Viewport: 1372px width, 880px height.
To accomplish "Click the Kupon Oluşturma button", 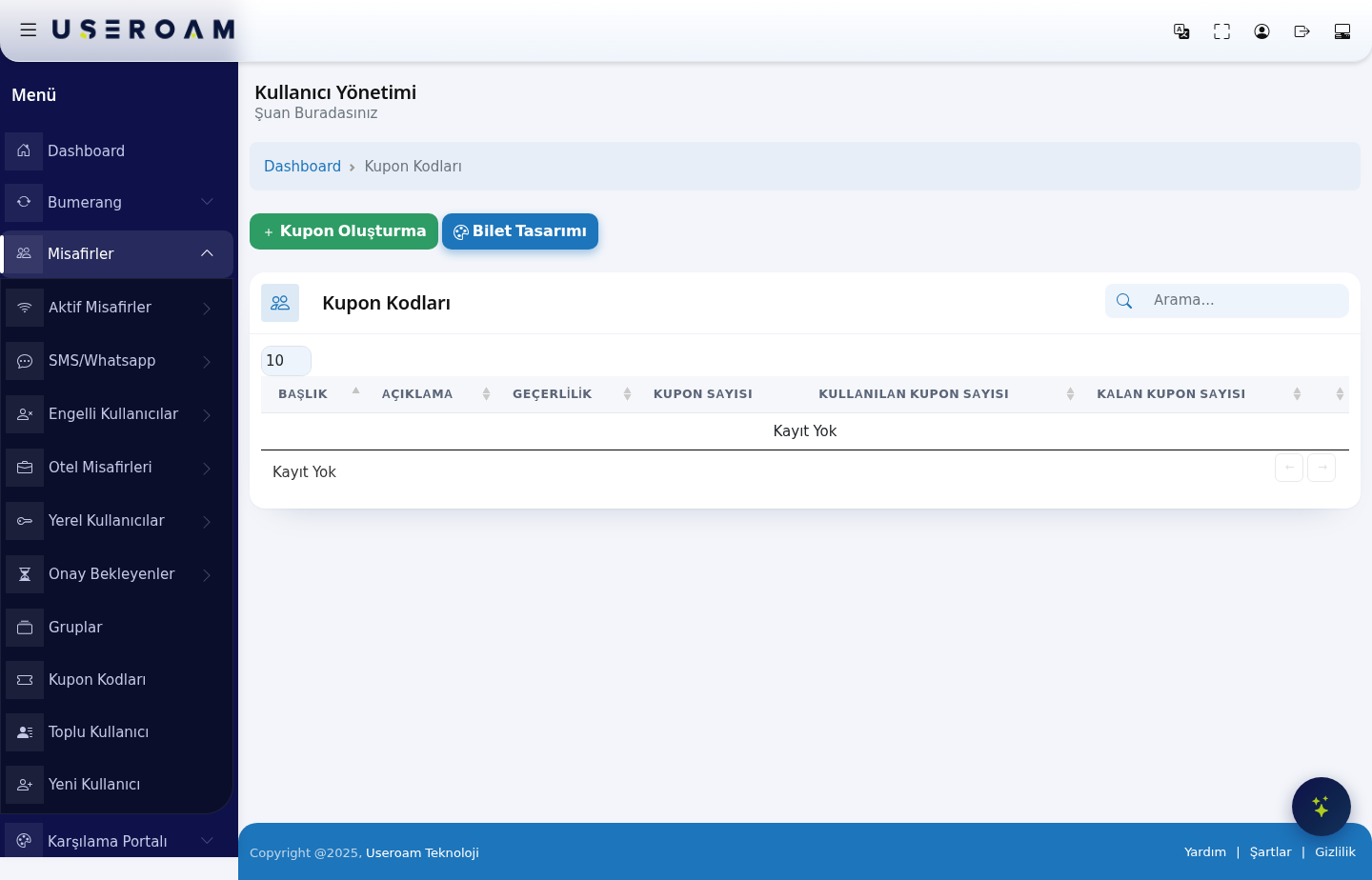I will click(x=344, y=231).
